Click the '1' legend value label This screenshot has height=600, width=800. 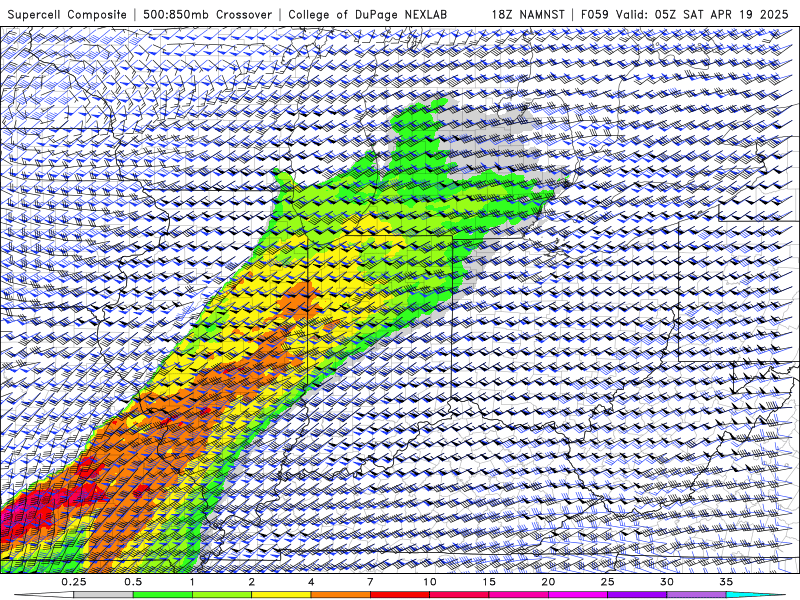click(x=192, y=582)
